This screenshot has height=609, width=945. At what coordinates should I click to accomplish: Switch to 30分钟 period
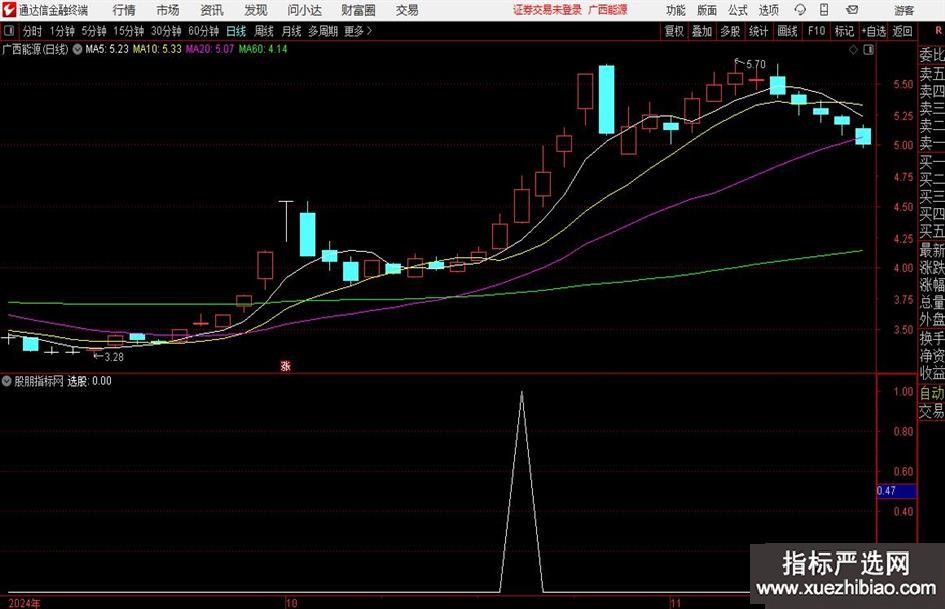pos(166,31)
